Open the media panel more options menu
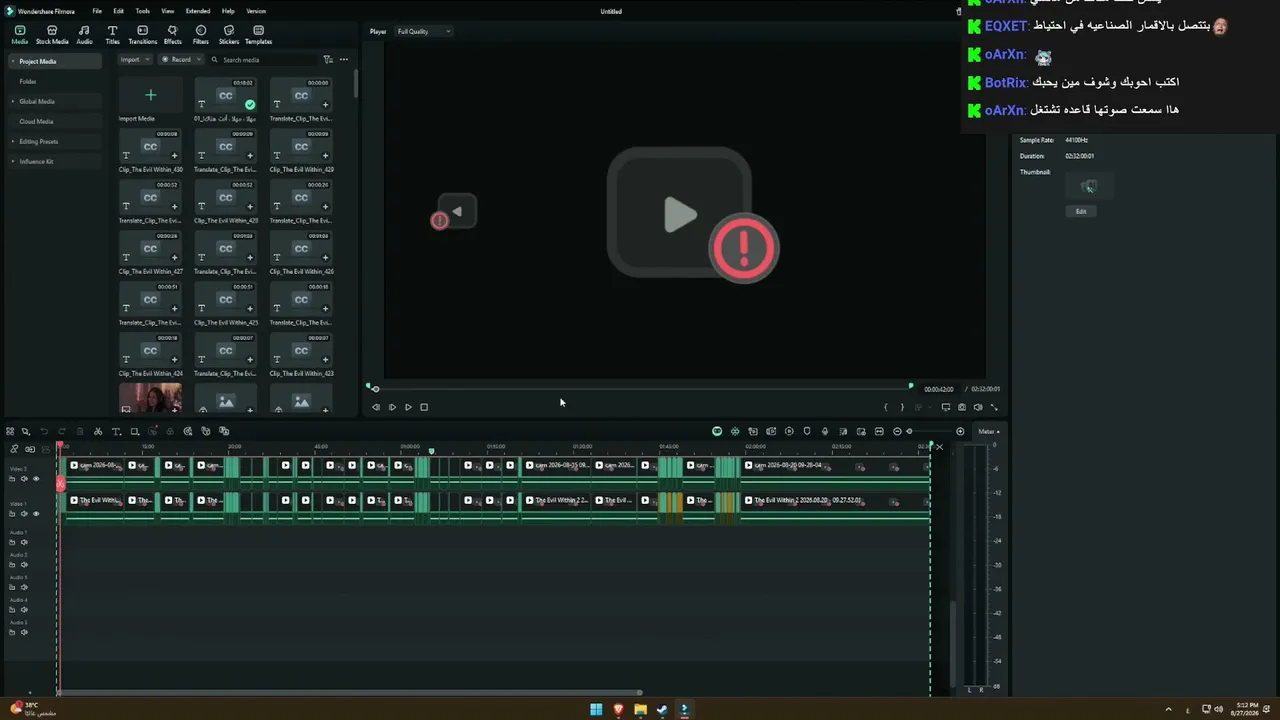The image size is (1280, 720). pyautogui.click(x=344, y=60)
